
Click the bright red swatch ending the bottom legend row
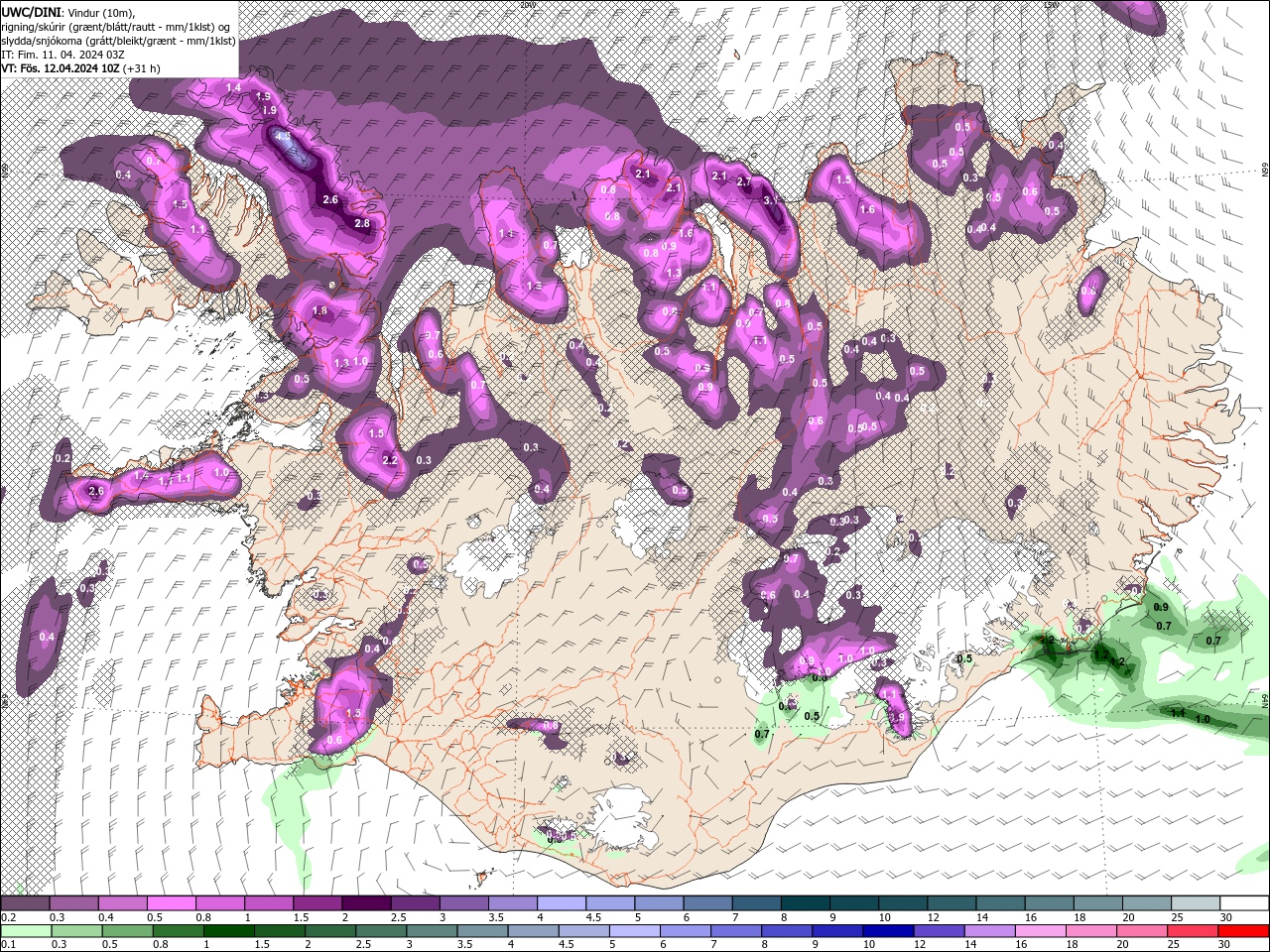click(x=1244, y=931)
